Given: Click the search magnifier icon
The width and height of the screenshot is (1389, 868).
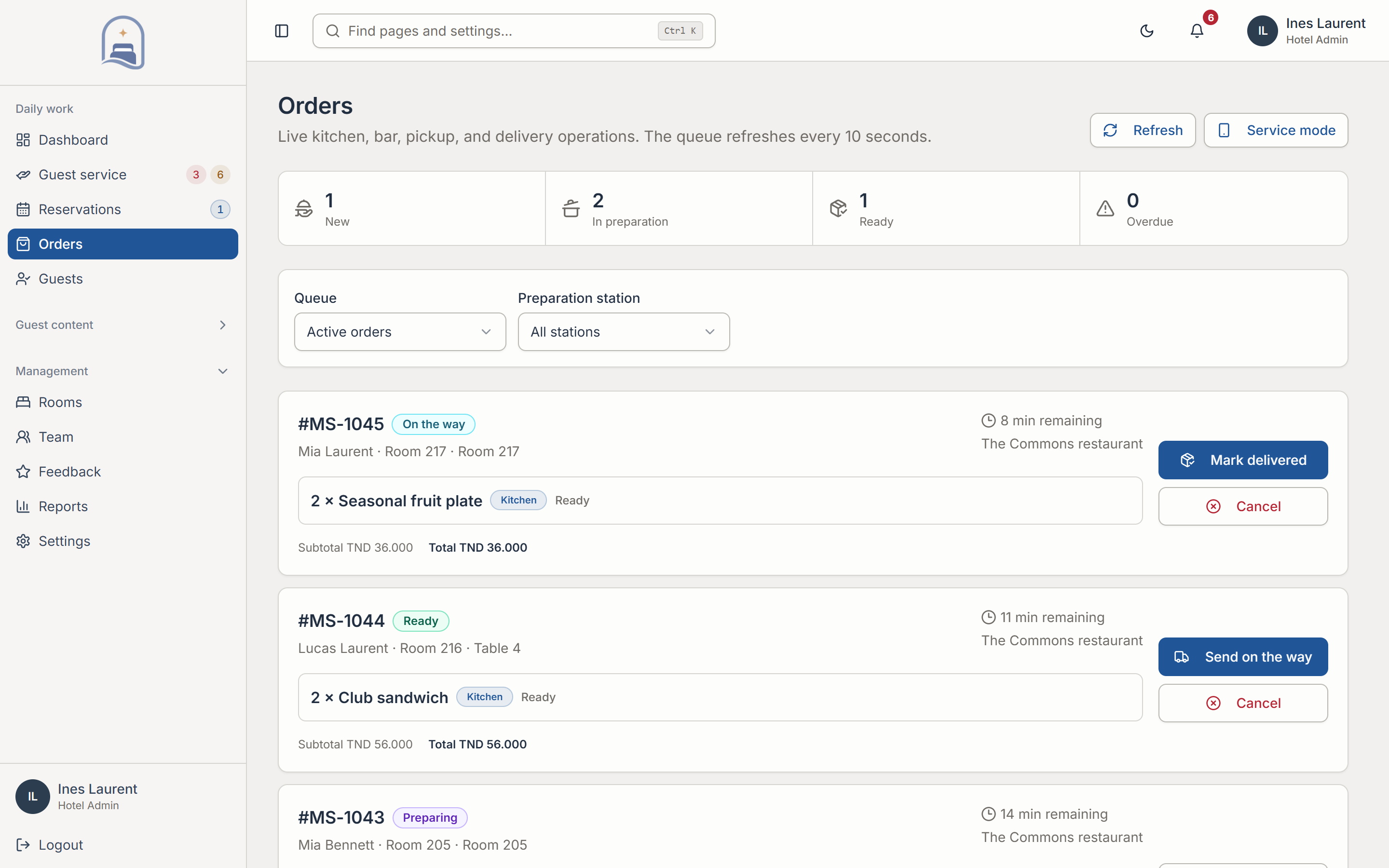Looking at the screenshot, I should pyautogui.click(x=333, y=31).
